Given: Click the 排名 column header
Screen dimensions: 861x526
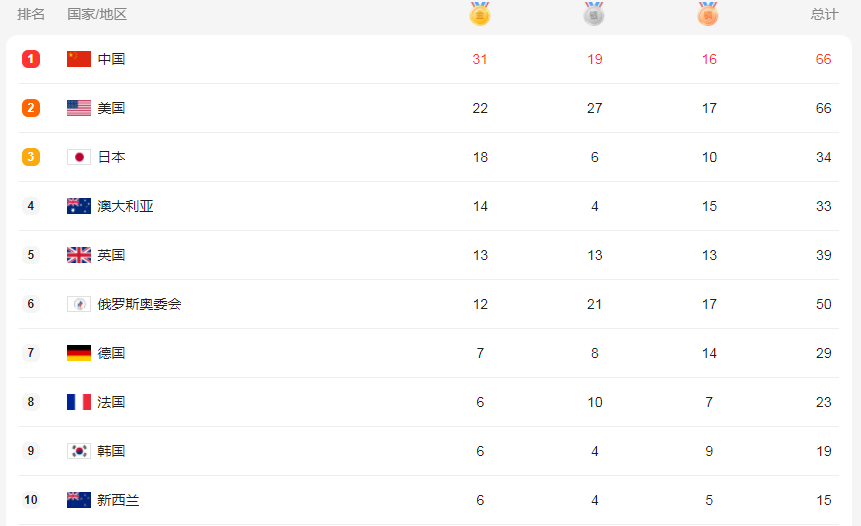Looking at the screenshot, I should pos(31,14).
